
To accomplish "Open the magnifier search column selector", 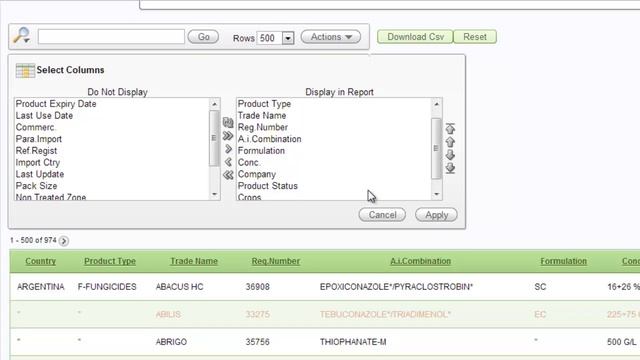I will point(22,36).
